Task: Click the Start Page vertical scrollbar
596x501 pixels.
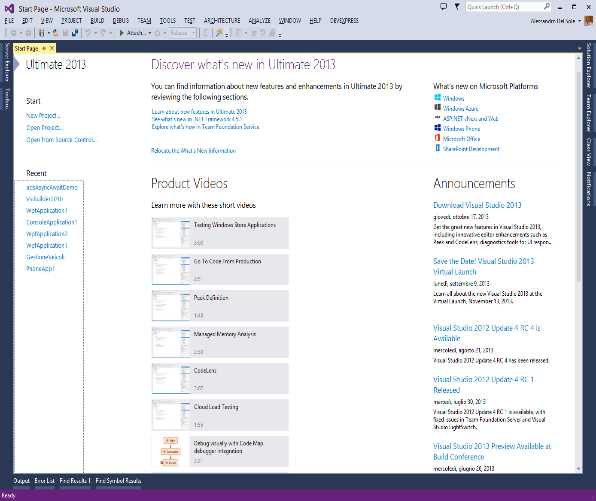Action: [579, 263]
